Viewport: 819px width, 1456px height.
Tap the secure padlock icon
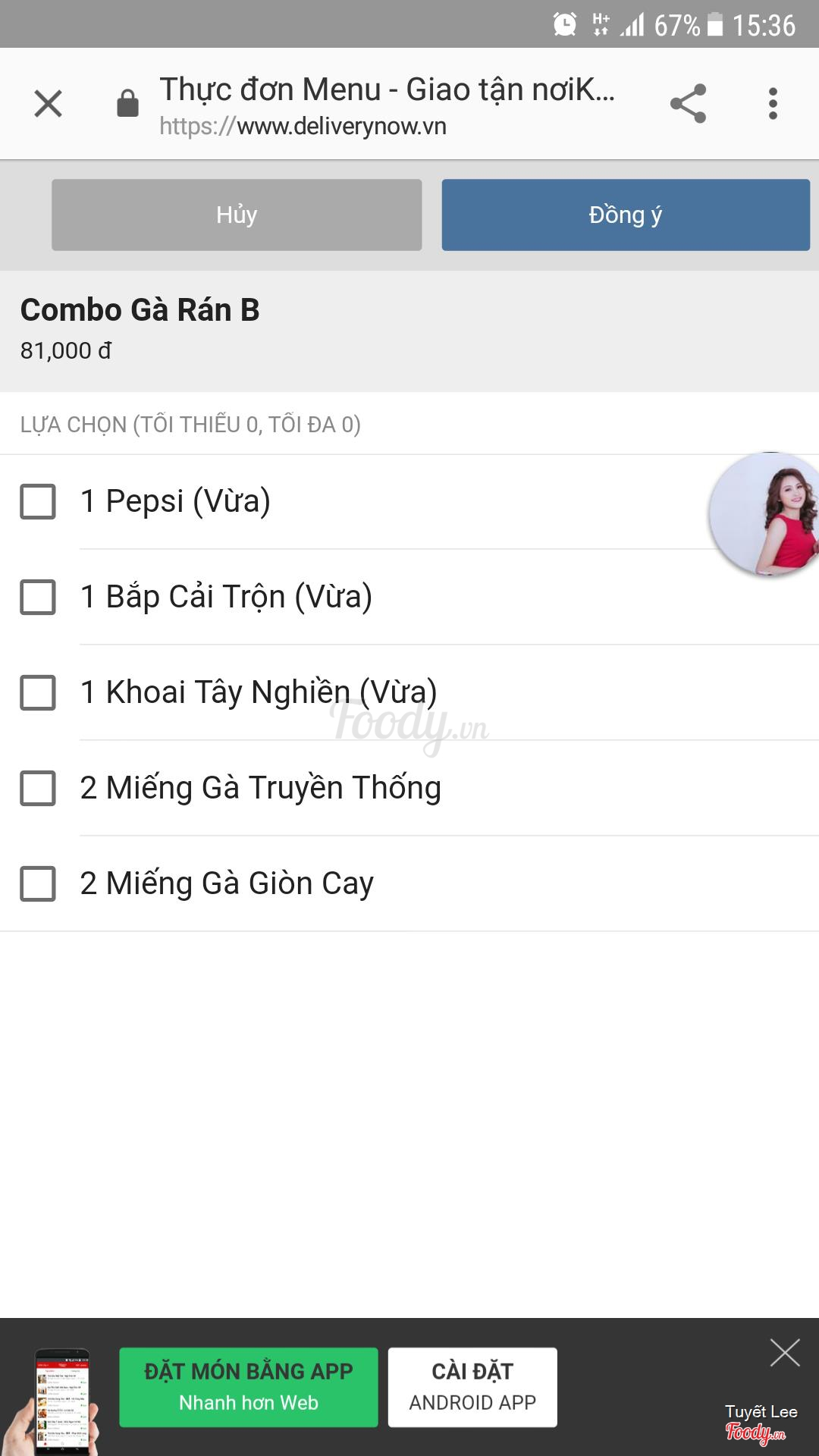(127, 104)
